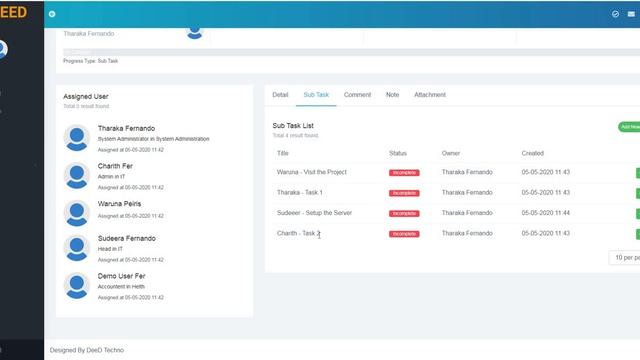640x360 pixels.
Task: Open the check-circle tasks icon in top bar
Action: click(x=615, y=14)
